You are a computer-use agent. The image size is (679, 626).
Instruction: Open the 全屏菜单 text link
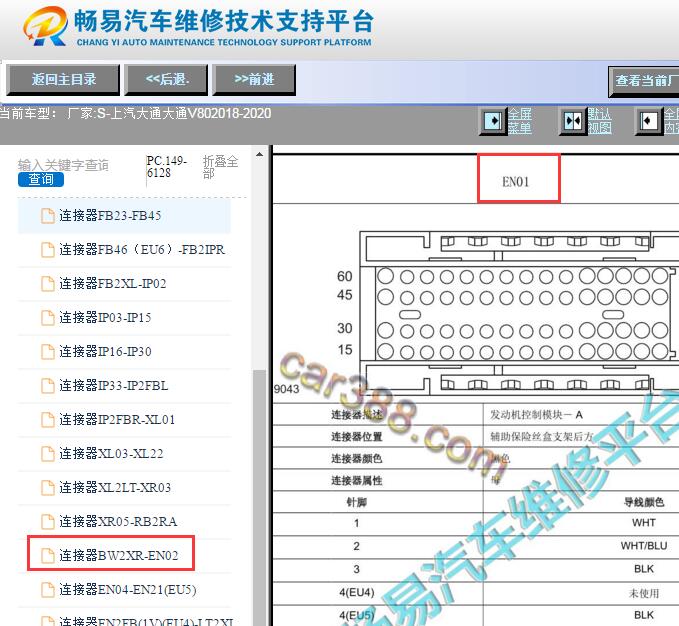[x=520, y=121]
